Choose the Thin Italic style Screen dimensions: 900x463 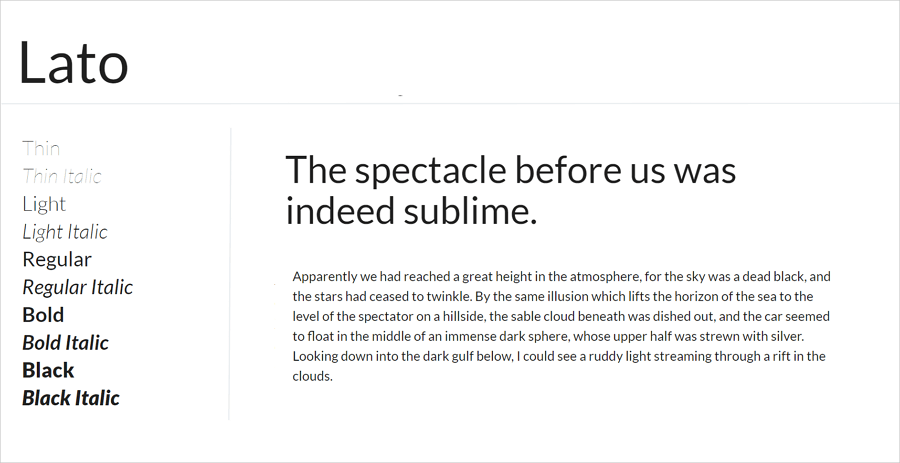tap(62, 176)
